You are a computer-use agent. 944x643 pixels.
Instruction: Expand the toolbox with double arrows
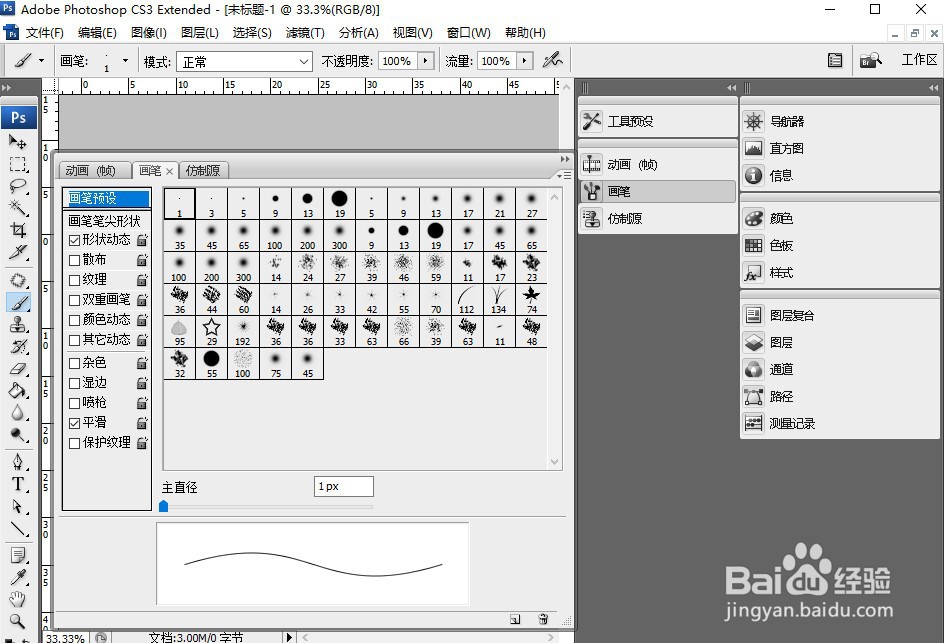[7, 88]
